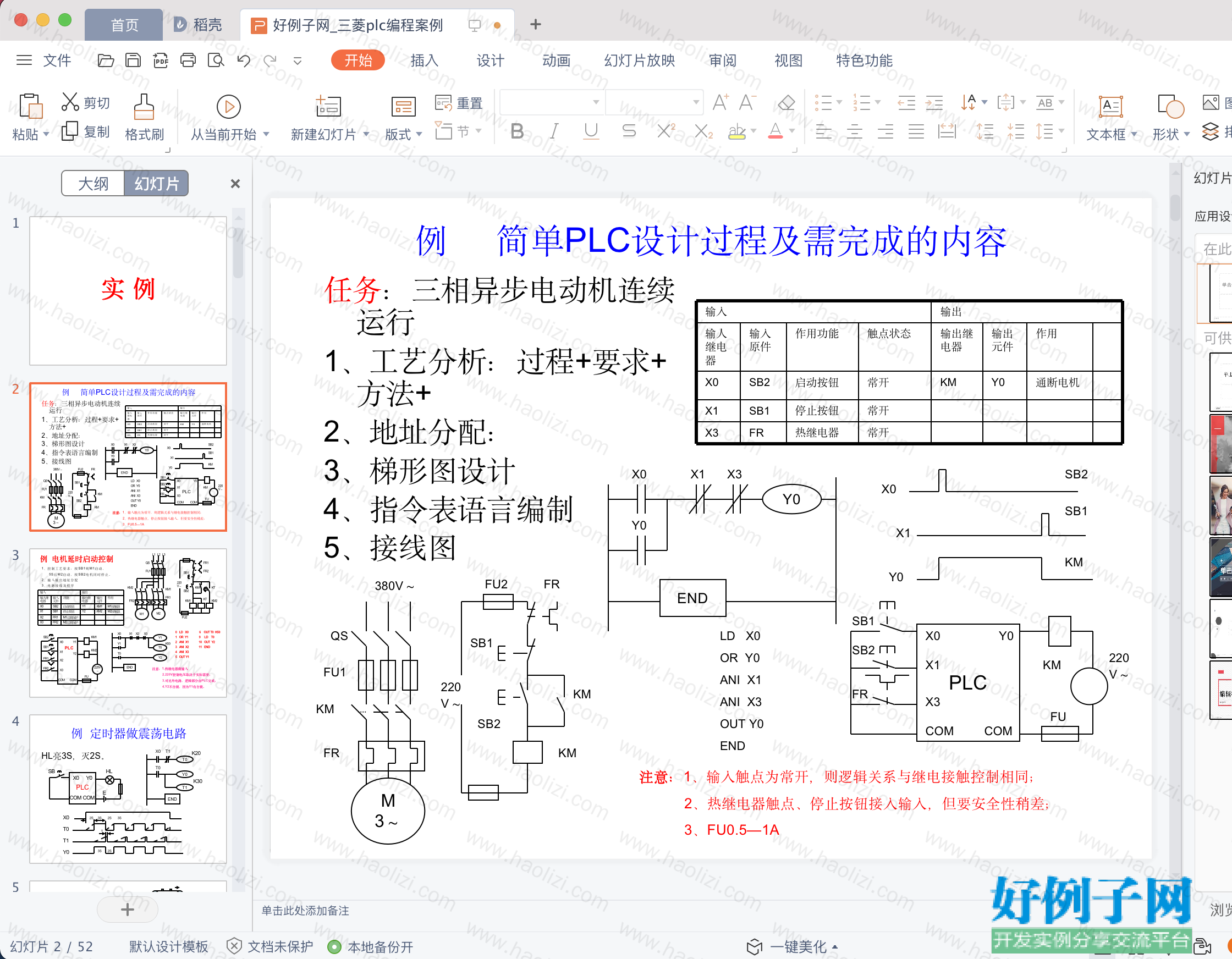Click the cut scissors icon
Viewport: 1232px width, 959px height.
click(70, 102)
